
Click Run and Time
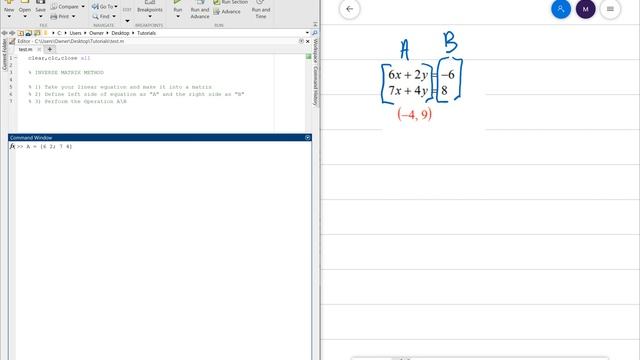point(261,10)
